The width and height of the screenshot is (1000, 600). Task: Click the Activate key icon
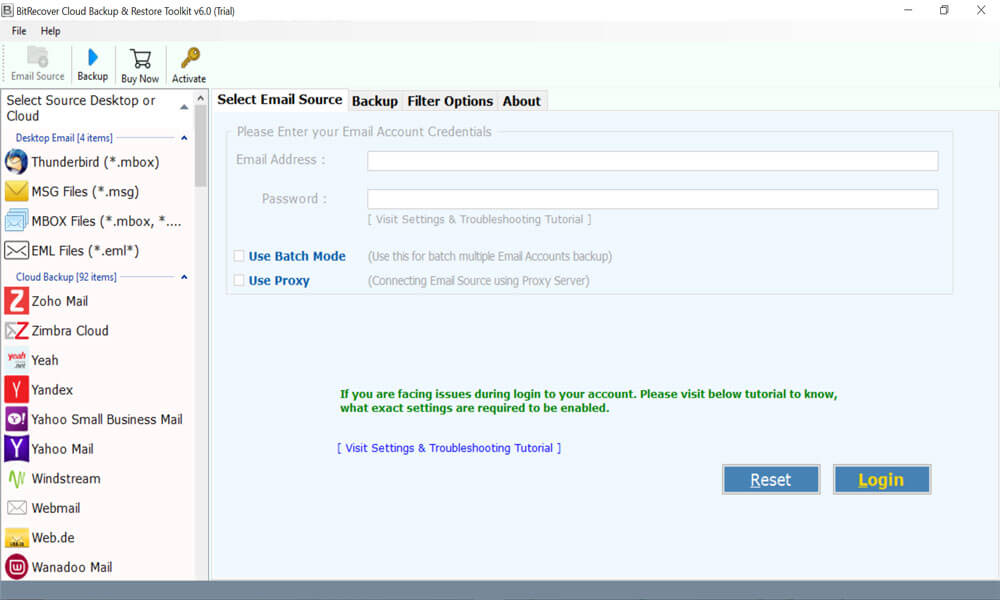coord(189,58)
